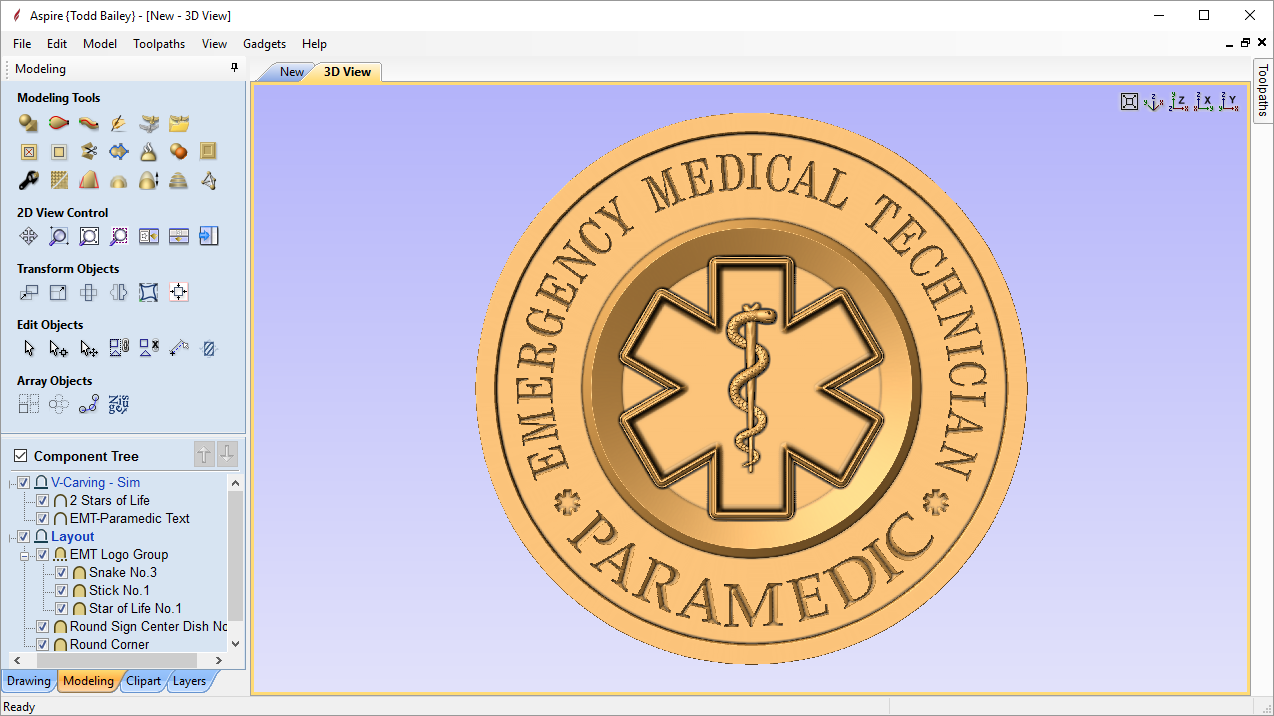This screenshot has width=1274, height=716.
Task: Select the Slice Model layered dome icon
Action: [x=179, y=181]
